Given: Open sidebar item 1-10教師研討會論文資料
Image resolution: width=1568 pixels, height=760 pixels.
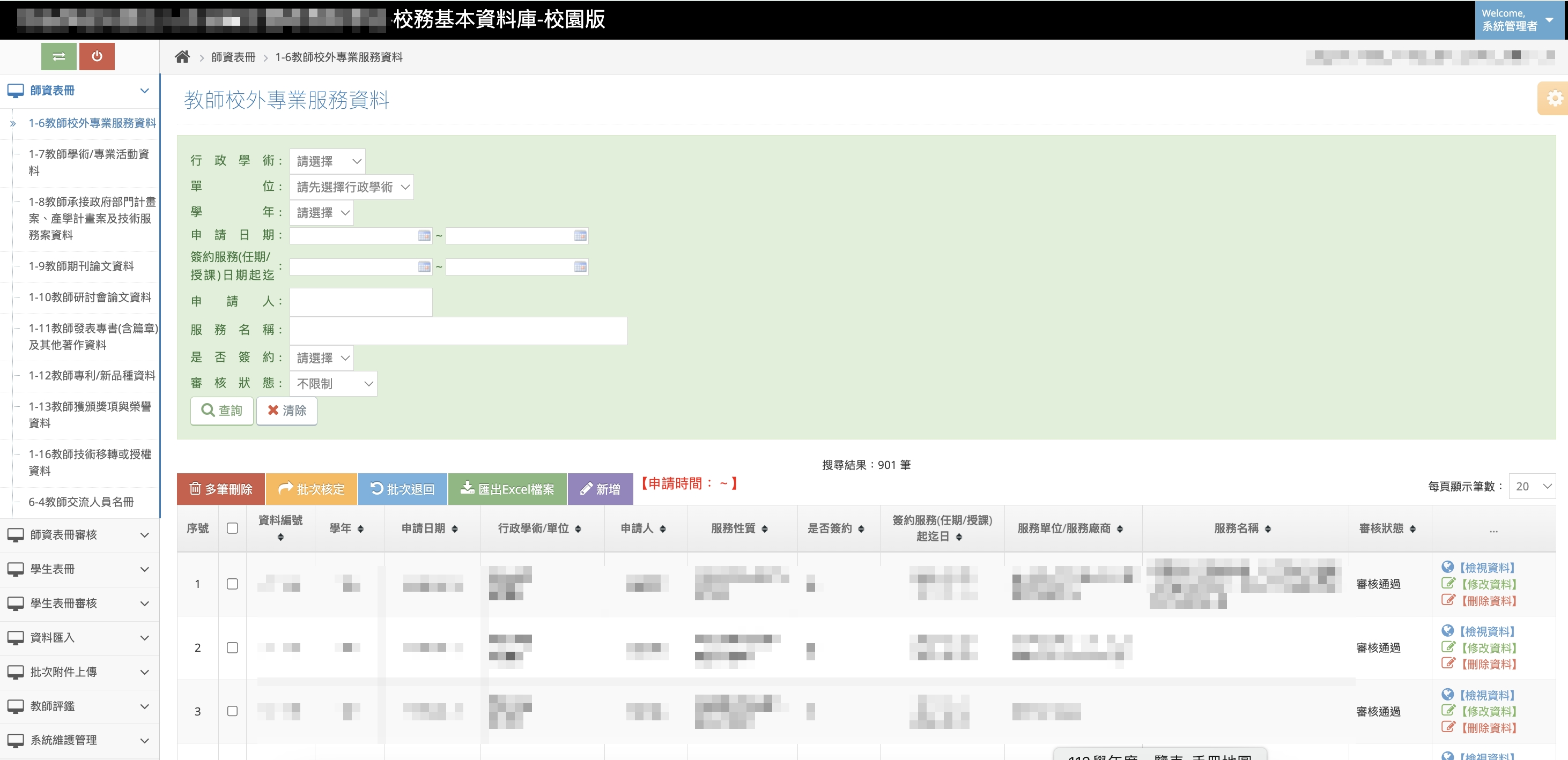Looking at the screenshot, I should pyautogui.click(x=90, y=297).
